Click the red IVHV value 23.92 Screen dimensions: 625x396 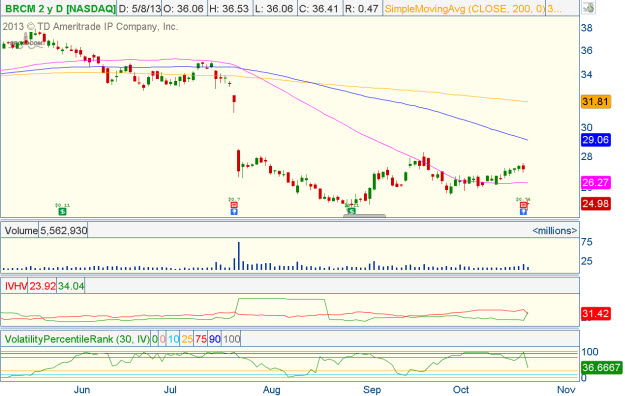[42, 286]
